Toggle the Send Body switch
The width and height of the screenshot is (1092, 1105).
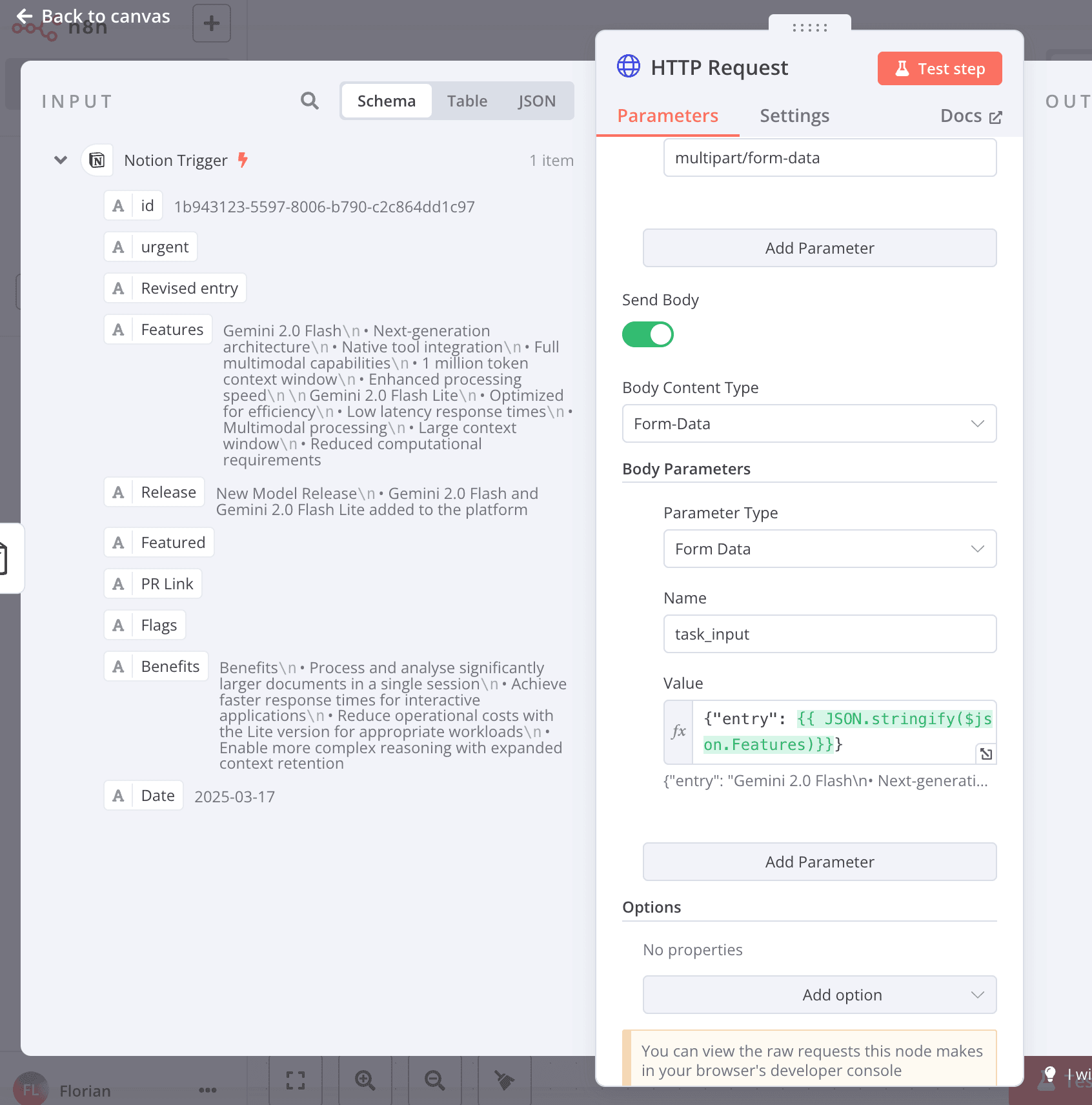[648, 334]
